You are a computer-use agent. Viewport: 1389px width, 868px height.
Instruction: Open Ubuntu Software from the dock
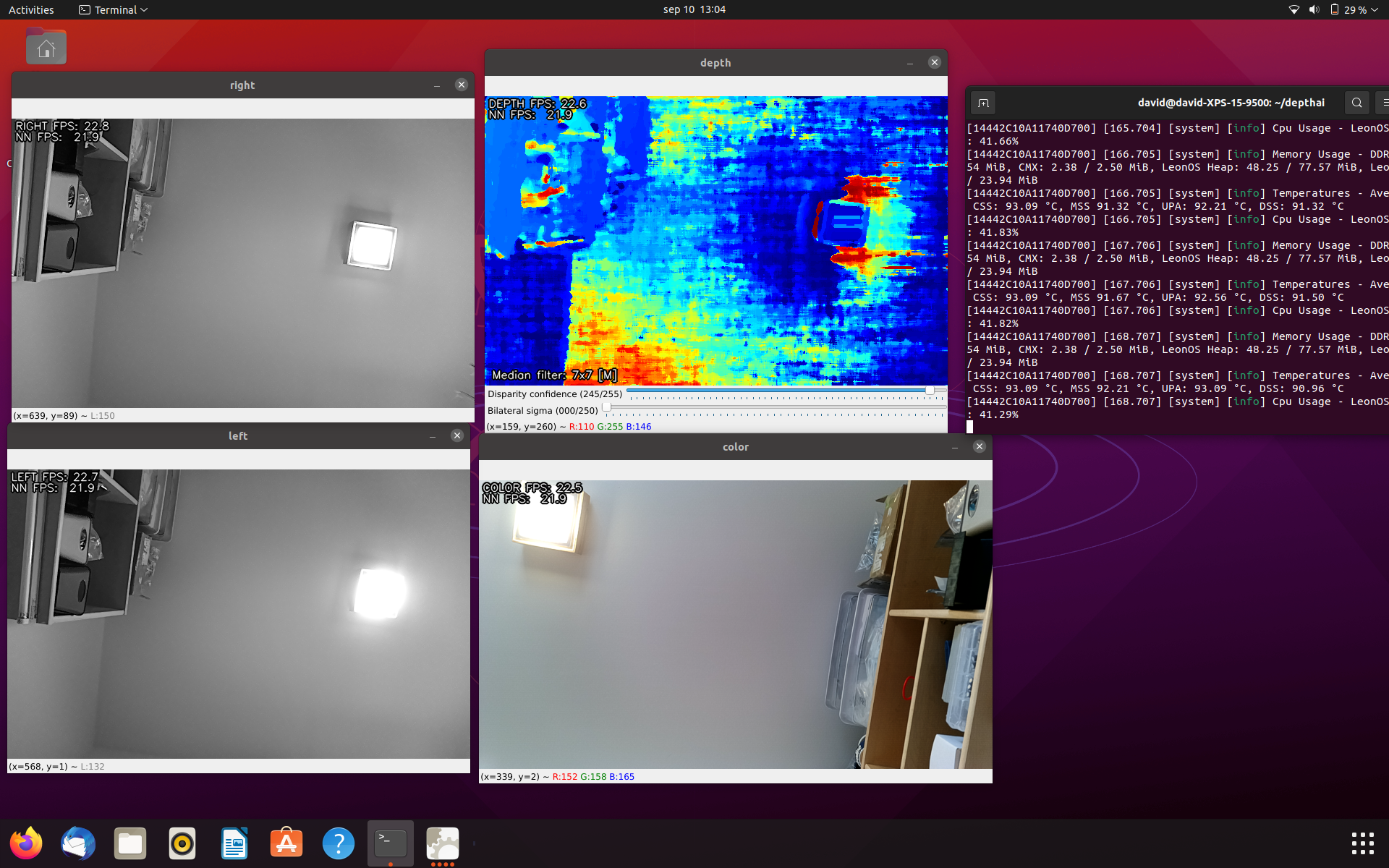pyautogui.click(x=286, y=843)
